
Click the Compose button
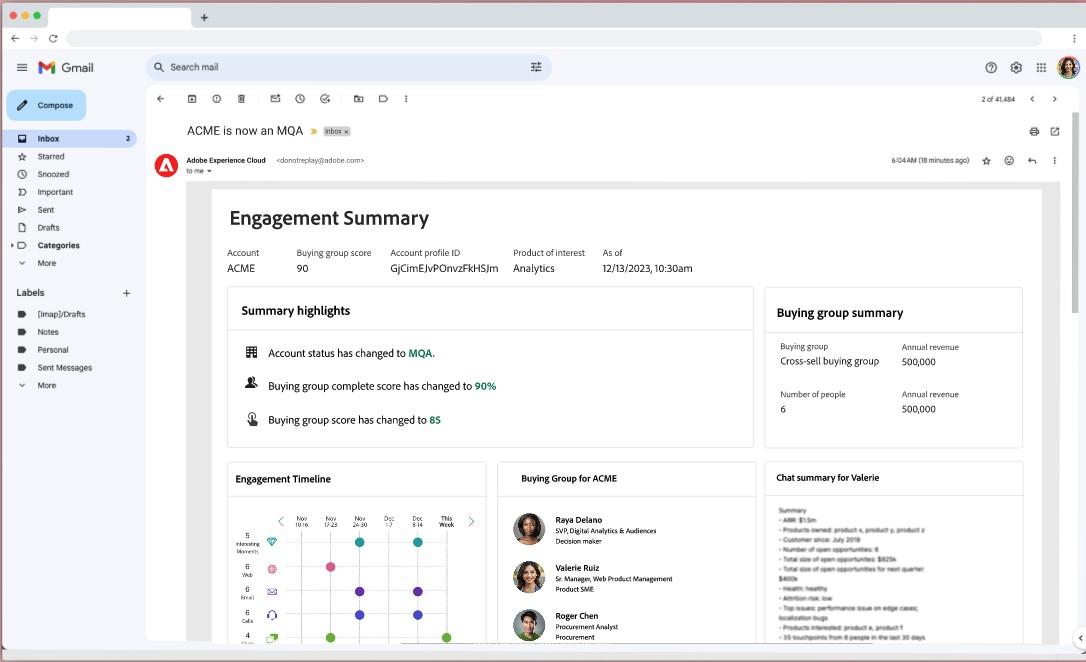46,105
